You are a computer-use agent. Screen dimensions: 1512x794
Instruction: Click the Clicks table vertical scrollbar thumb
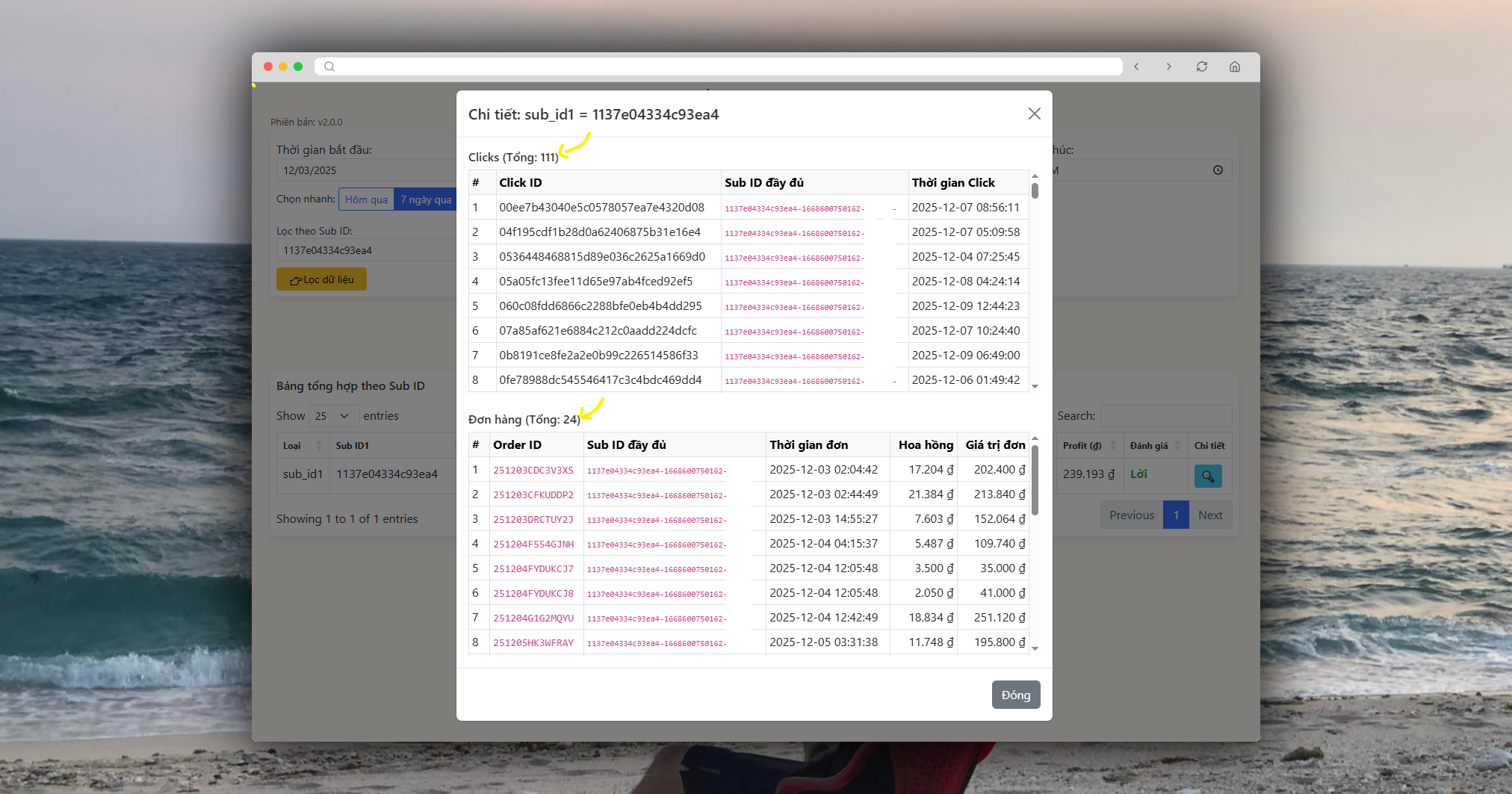[1035, 190]
